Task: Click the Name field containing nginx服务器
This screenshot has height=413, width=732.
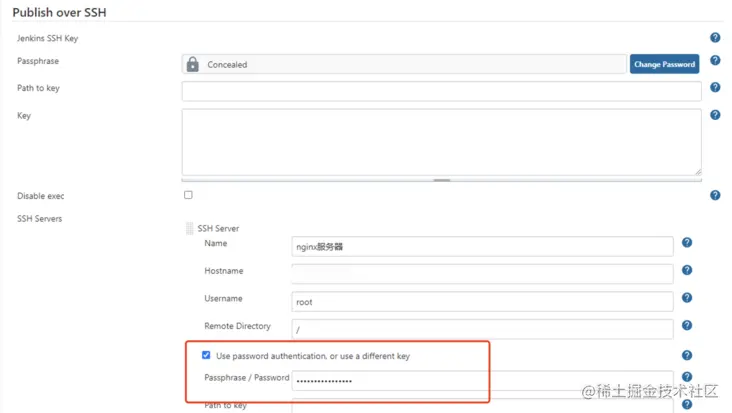Action: click(x=482, y=246)
